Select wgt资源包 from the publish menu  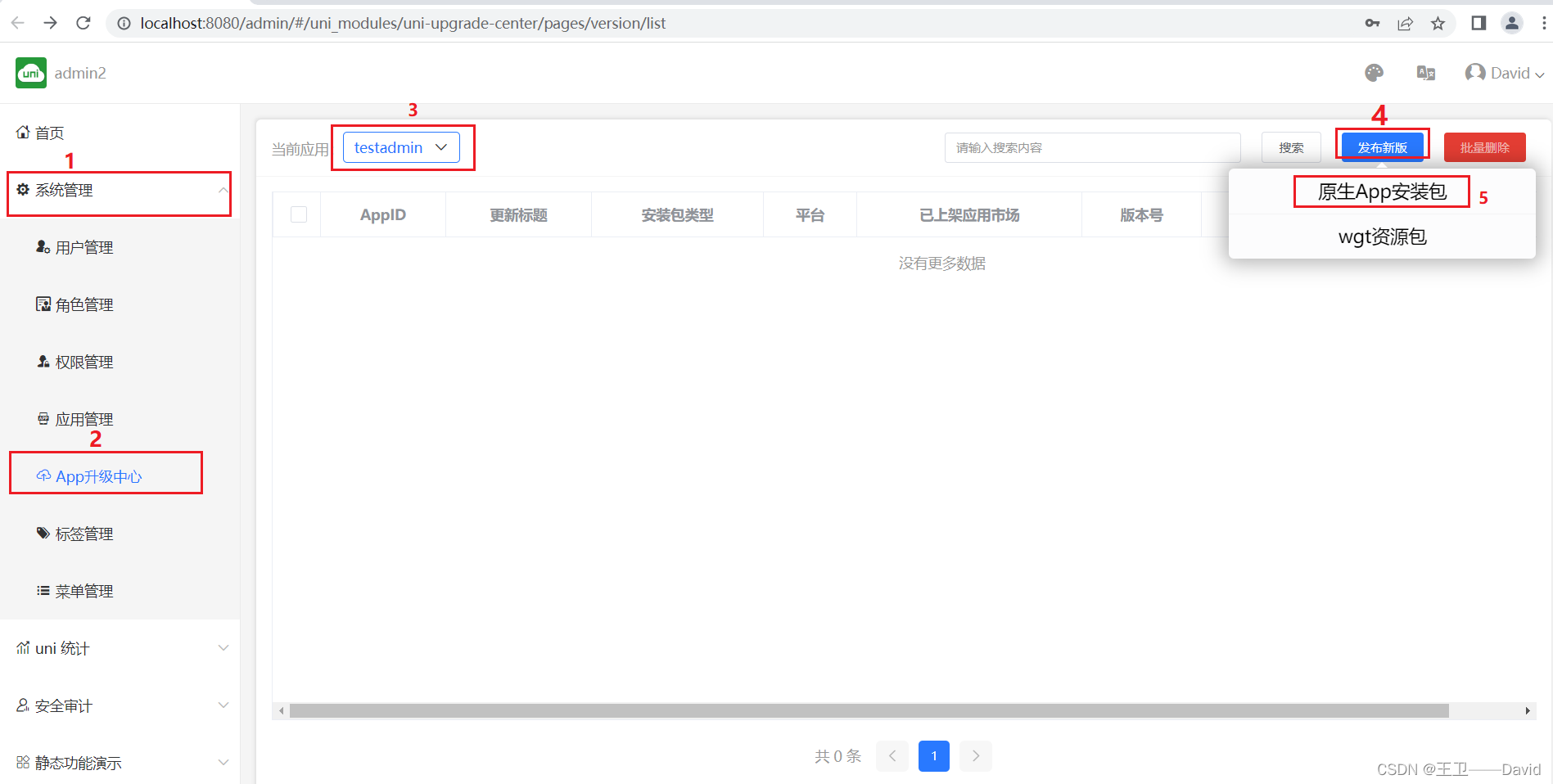tap(1382, 237)
